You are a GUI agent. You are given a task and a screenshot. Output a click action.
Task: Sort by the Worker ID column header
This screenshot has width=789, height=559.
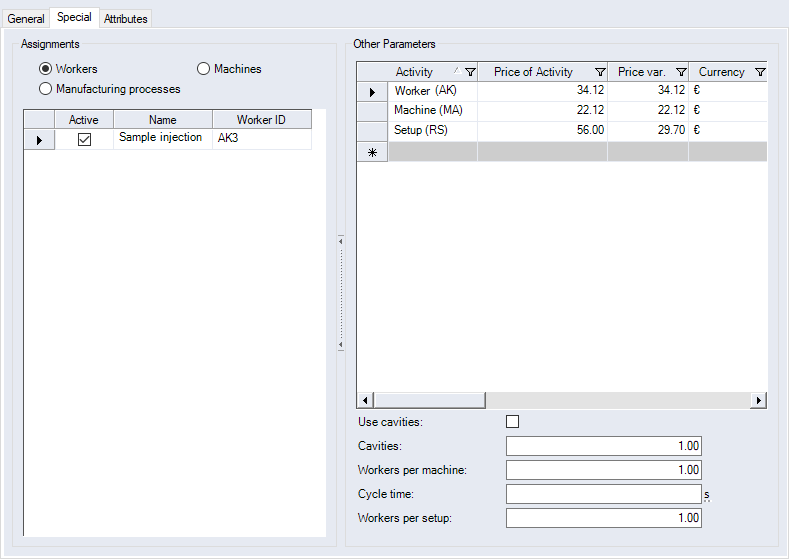[x=261, y=120]
